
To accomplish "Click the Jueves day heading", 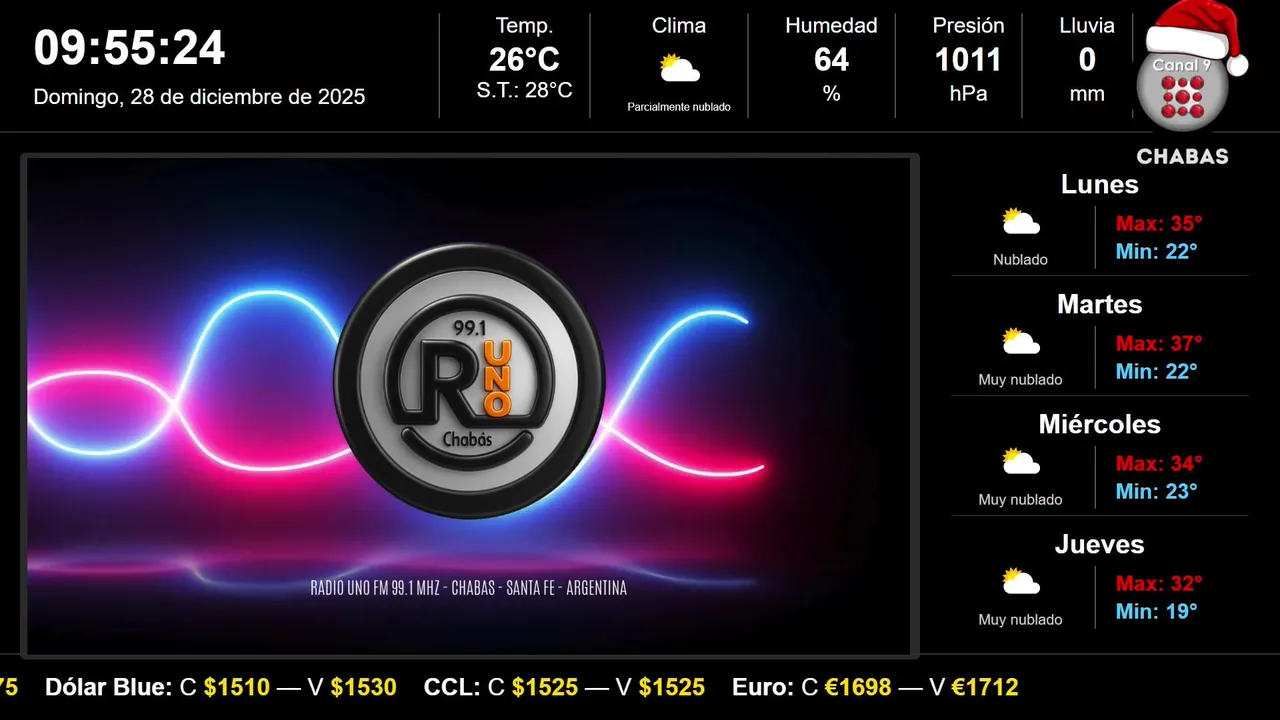I will pos(1100,544).
